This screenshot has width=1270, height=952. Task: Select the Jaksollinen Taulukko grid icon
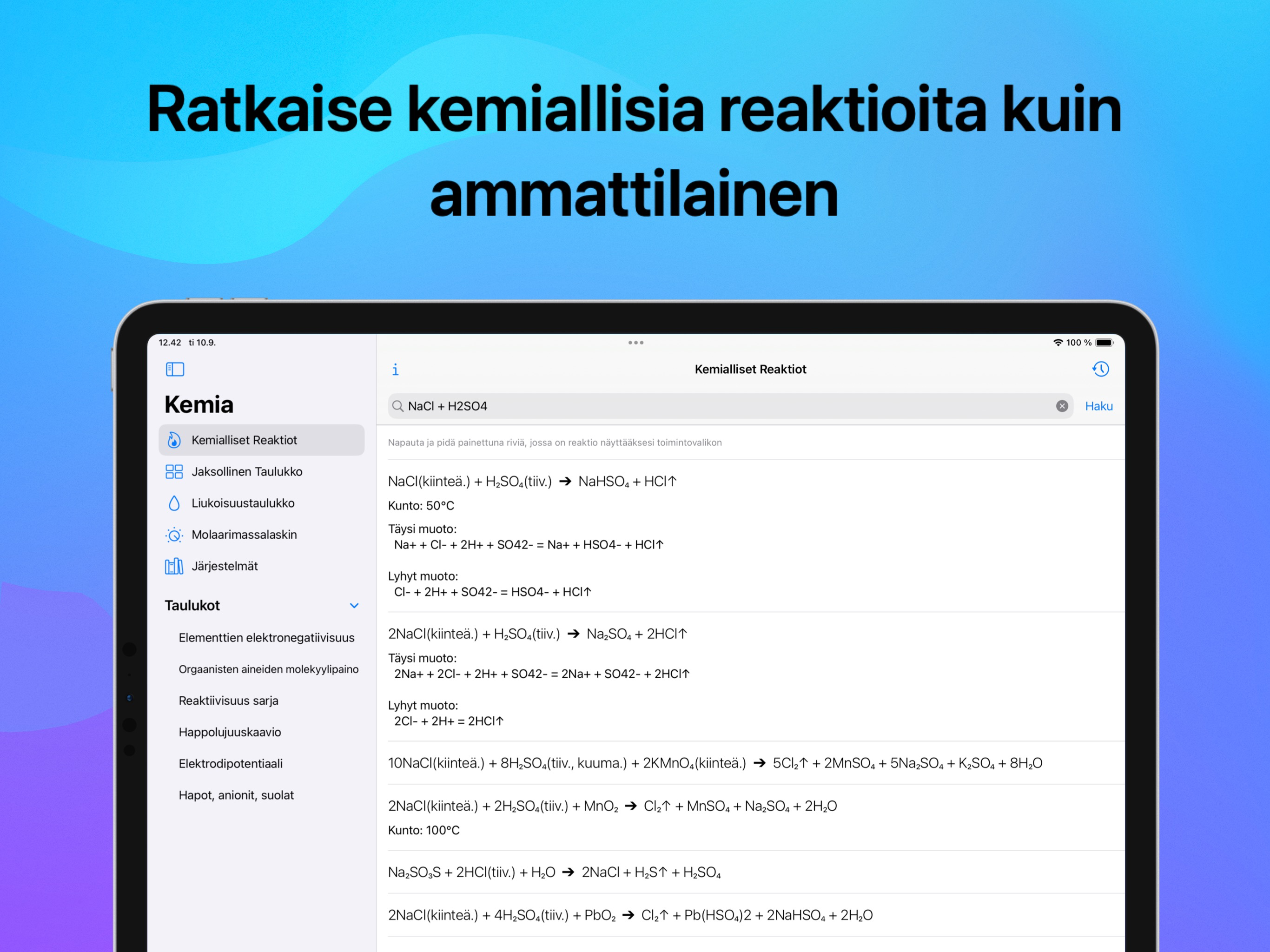click(174, 471)
